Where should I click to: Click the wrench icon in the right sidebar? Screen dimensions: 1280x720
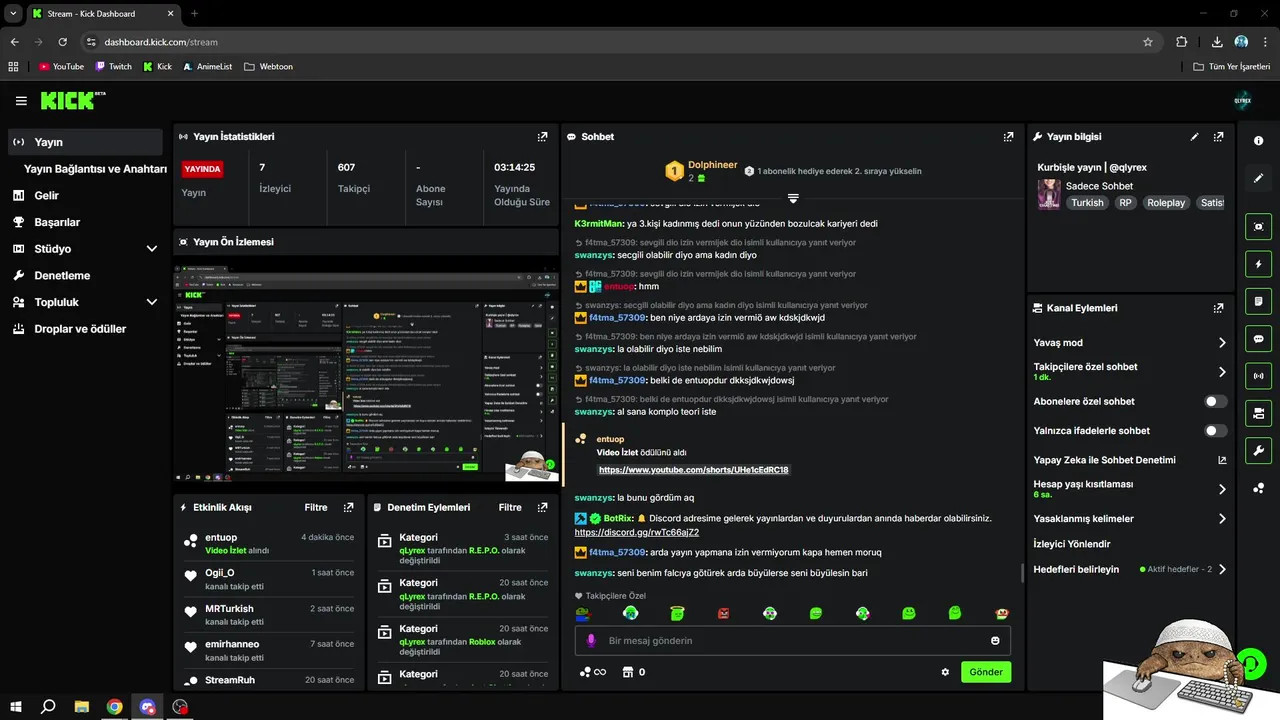(1259, 451)
